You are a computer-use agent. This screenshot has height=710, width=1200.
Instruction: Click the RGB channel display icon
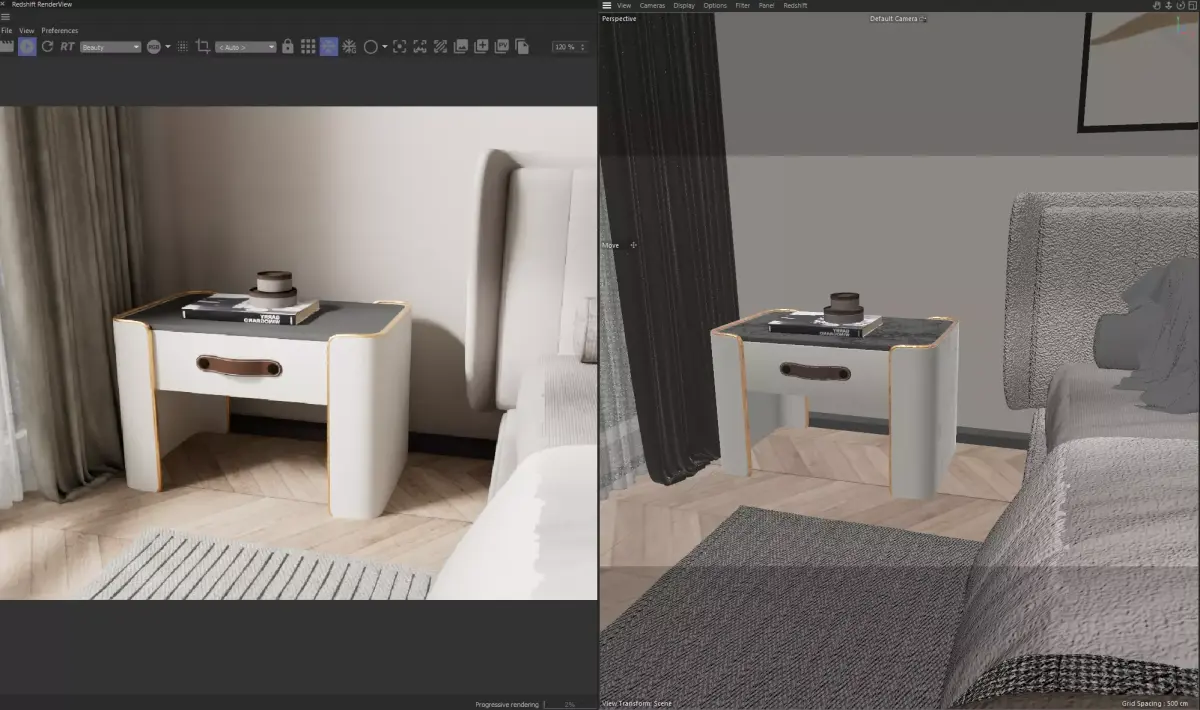[x=154, y=46]
